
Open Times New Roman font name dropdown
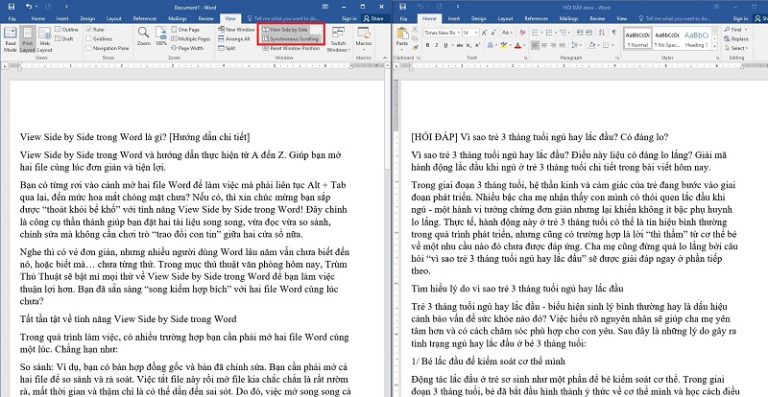click(x=459, y=33)
